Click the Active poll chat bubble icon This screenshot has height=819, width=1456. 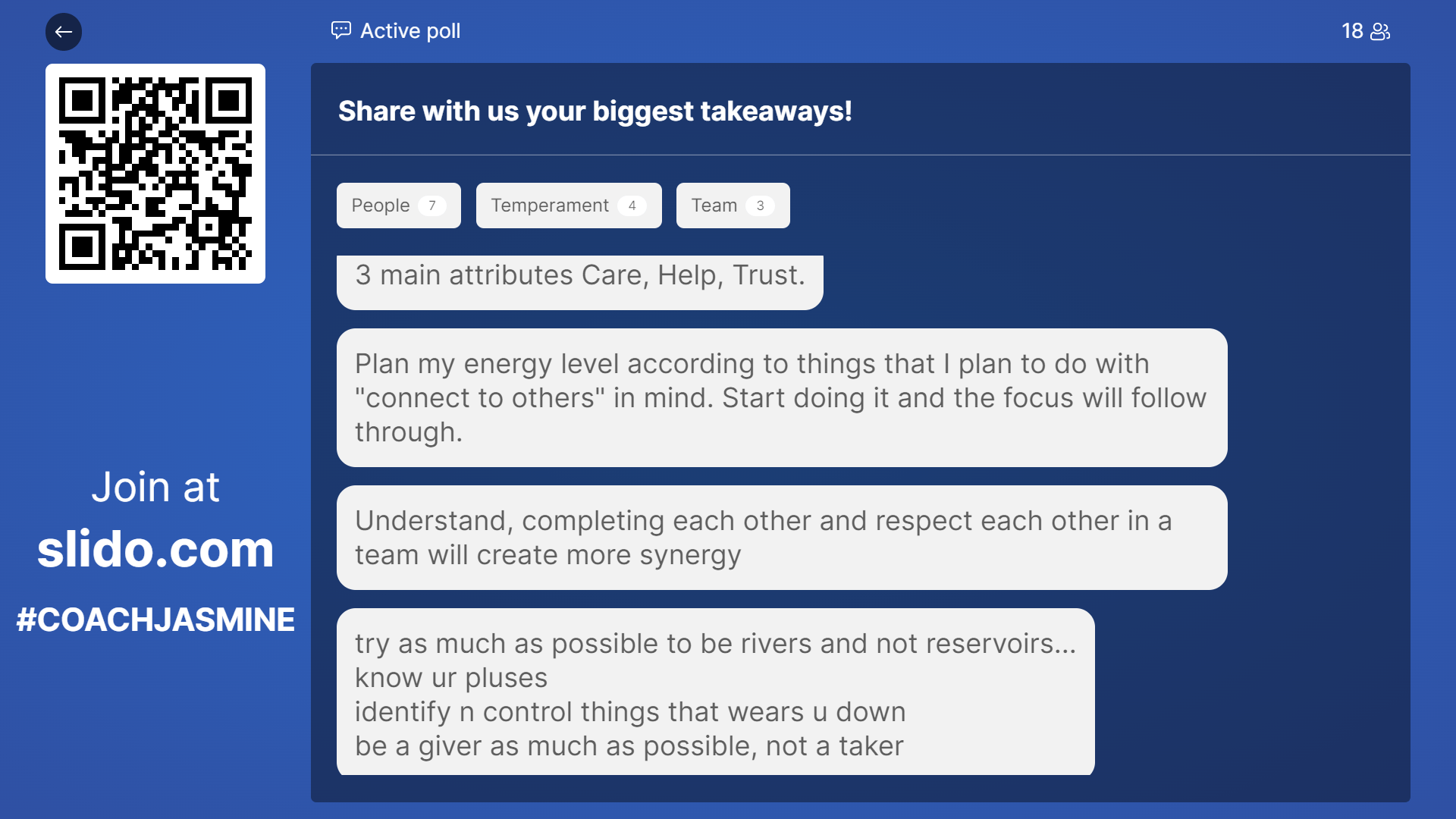click(x=341, y=30)
